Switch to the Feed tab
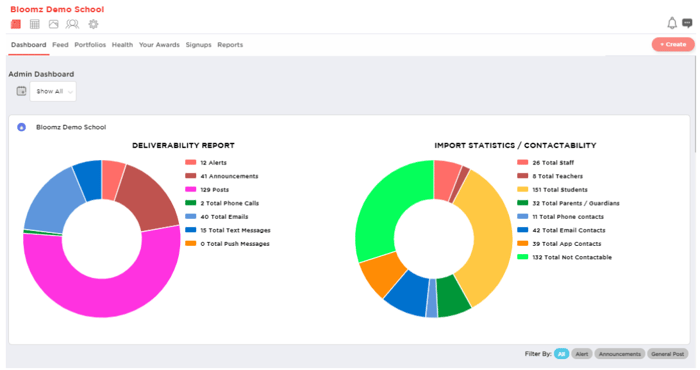This screenshot has height=370, width=700. [60, 45]
